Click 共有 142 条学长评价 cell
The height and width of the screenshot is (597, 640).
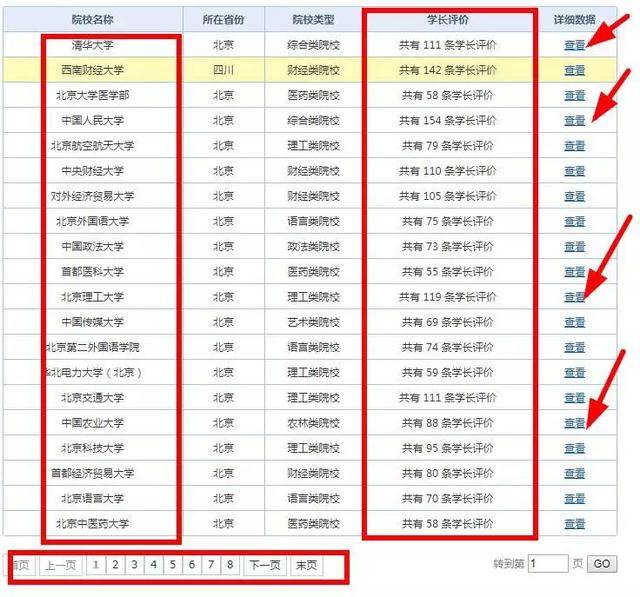click(x=448, y=70)
